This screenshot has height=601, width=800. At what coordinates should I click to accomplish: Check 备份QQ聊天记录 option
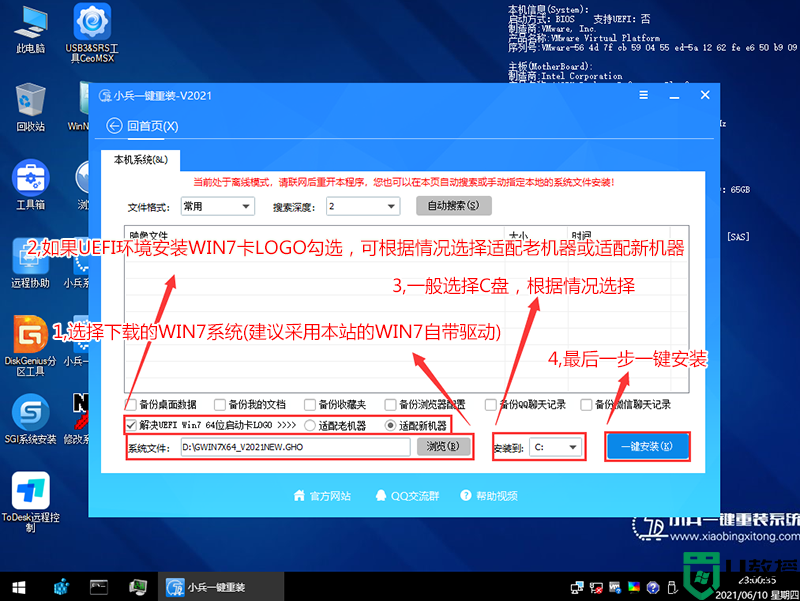pyautogui.click(x=490, y=405)
